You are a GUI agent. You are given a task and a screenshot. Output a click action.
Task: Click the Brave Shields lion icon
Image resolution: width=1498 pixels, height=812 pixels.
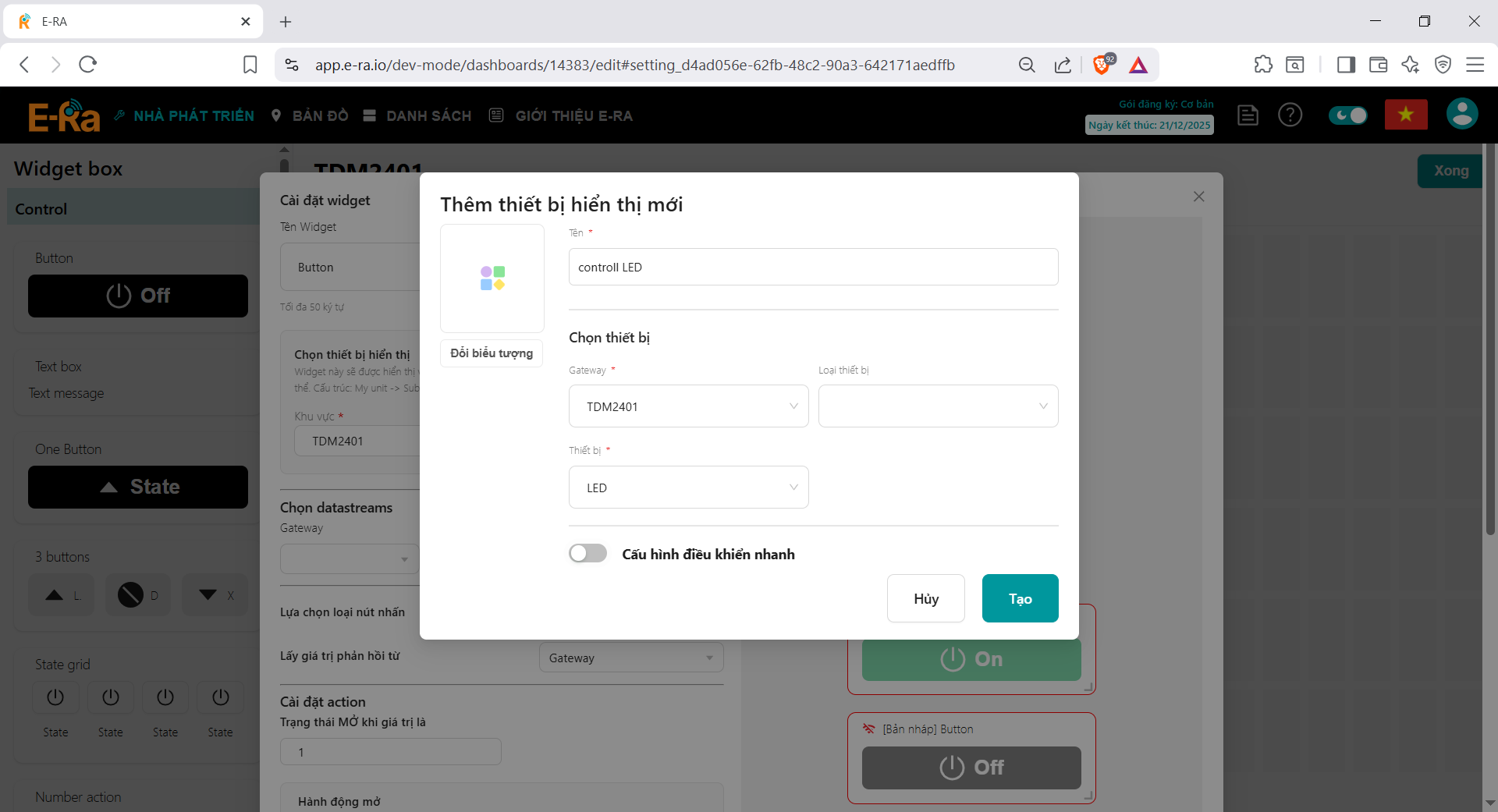1102,65
